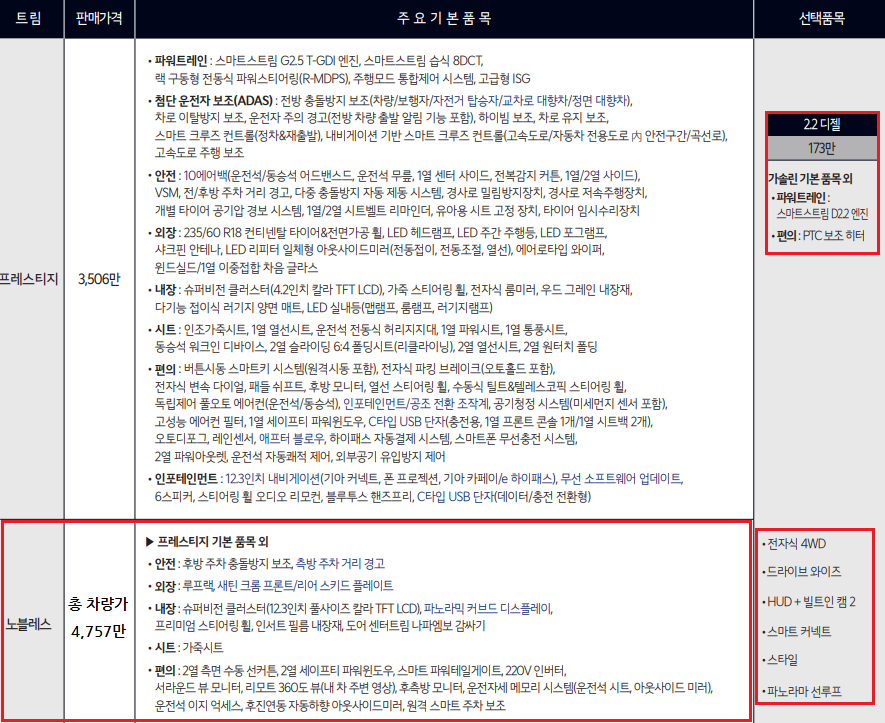The height and width of the screenshot is (723, 885).
Task: Expand the 프레스티지 기본 품목 외 triangle marker
Action: click(x=151, y=541)
